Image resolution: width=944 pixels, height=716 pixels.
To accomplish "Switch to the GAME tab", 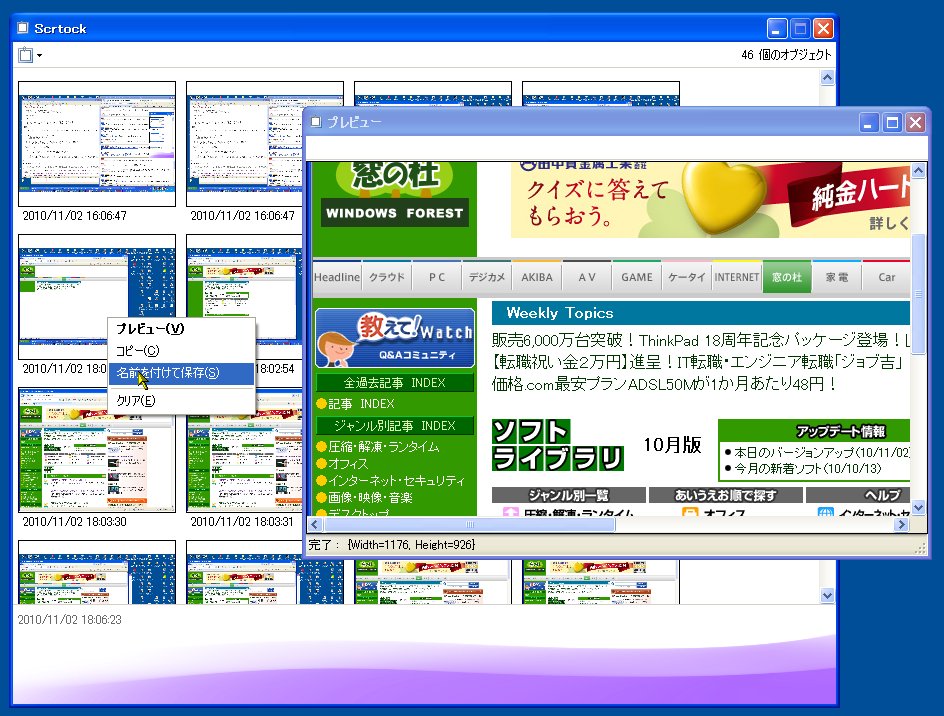I will click(636, 277).
